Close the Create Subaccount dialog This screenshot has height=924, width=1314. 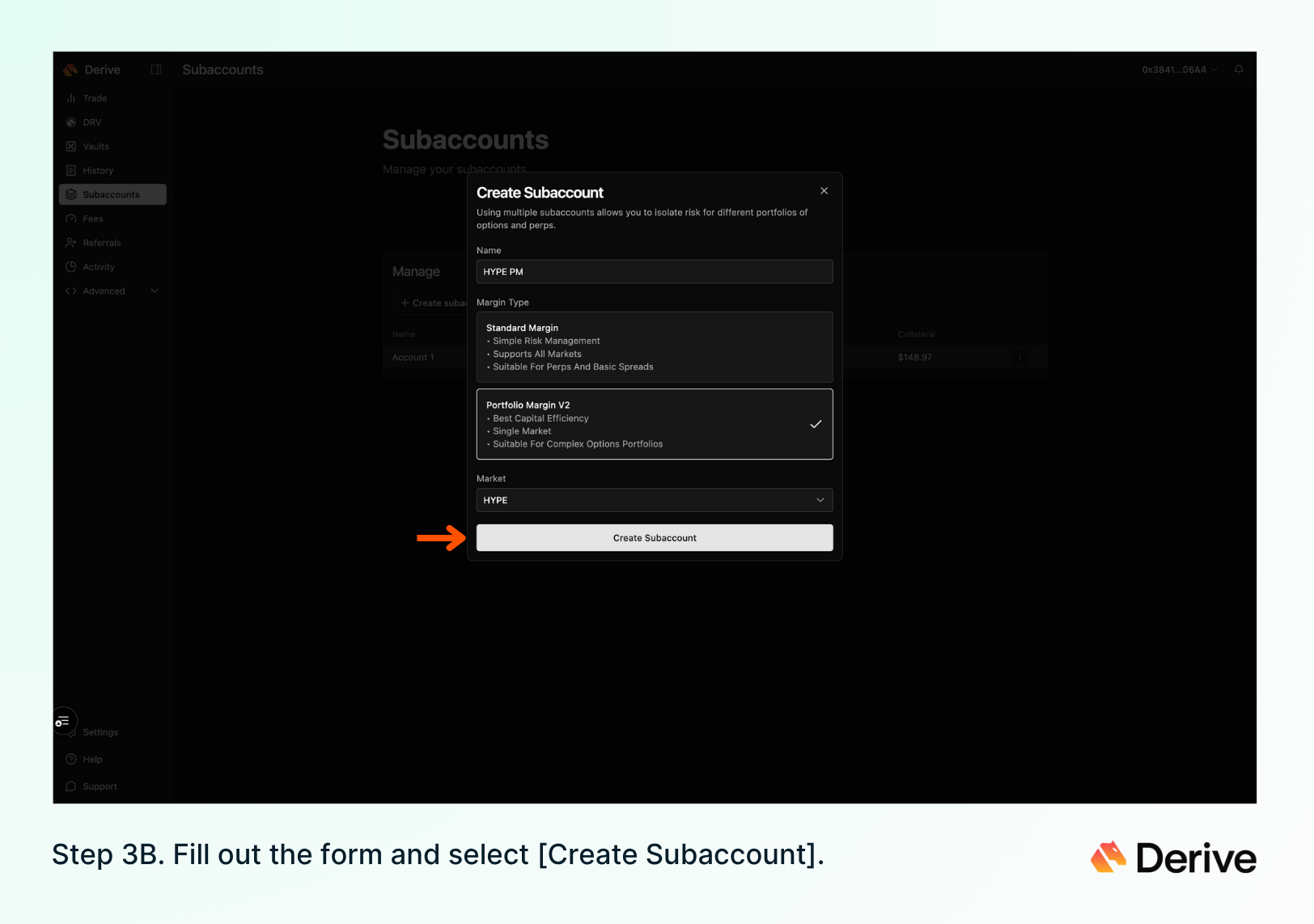click(824, 191)
